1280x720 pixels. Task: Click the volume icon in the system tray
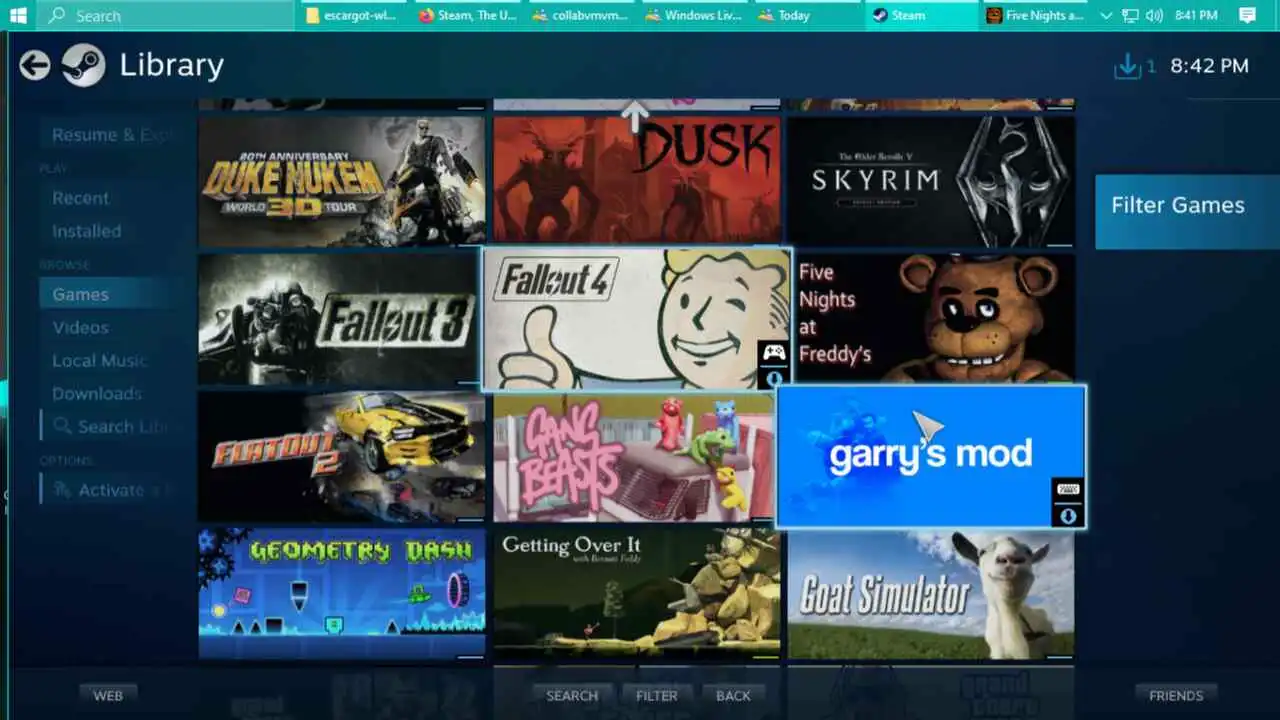click(1154, 15)
